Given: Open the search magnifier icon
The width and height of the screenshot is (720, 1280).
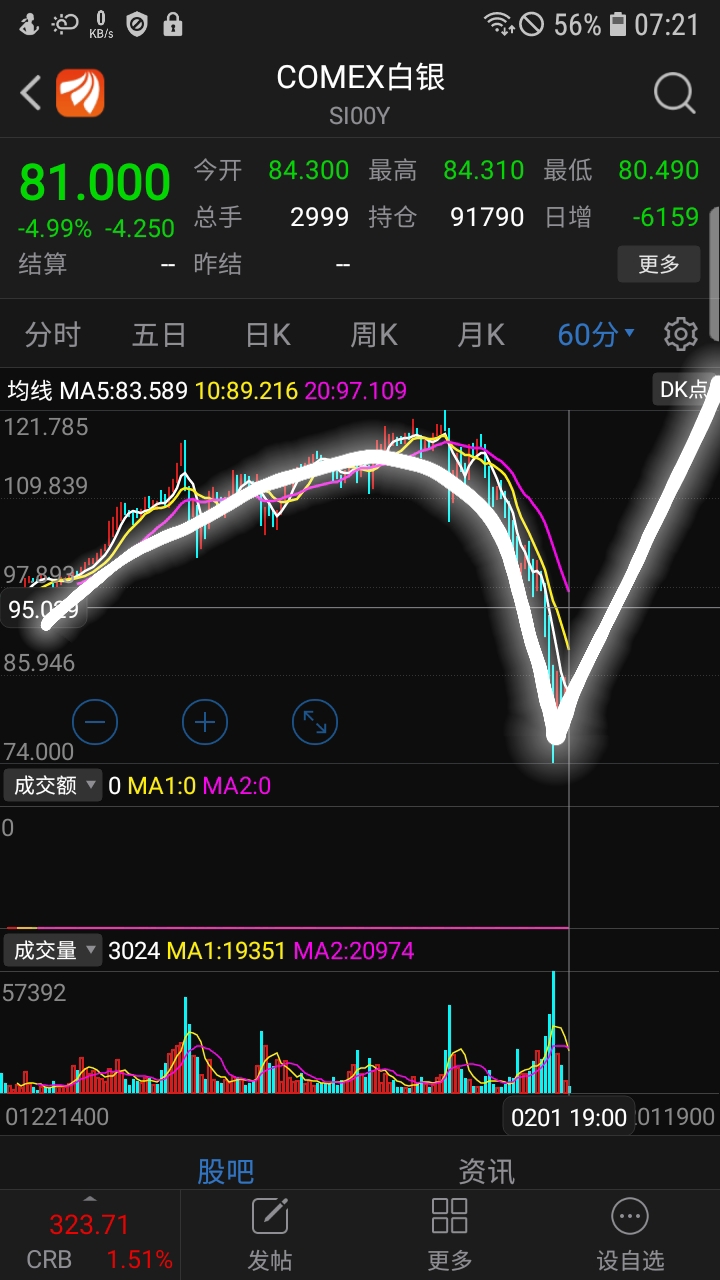Looking at the screenshot, I should [675, 94].
